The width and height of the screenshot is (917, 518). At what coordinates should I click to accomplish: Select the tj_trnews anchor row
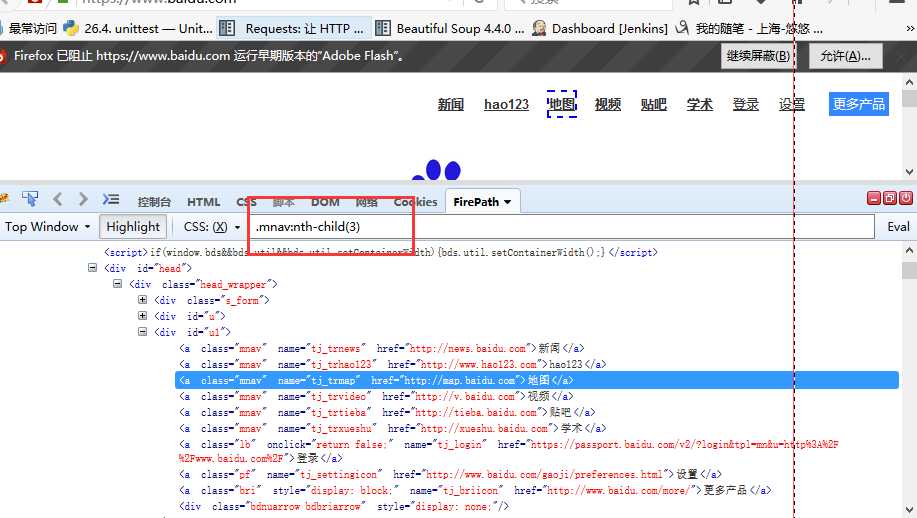click(381, 348)
